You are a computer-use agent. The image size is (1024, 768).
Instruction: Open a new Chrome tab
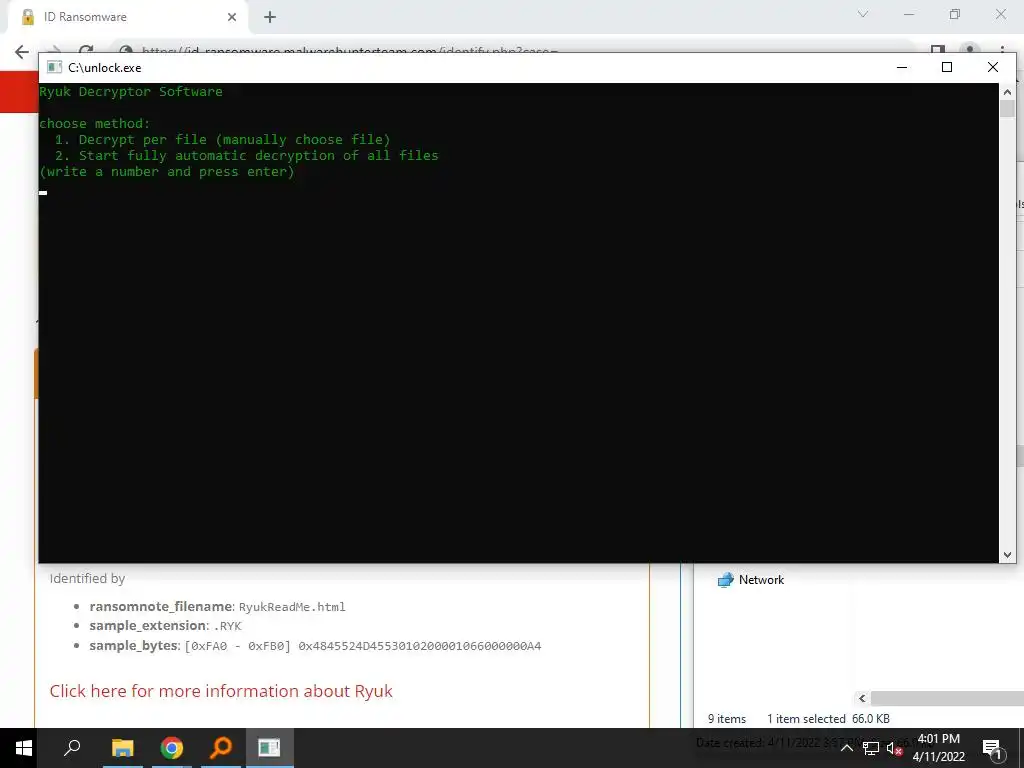pyautogui.click(x=270, y=18)
